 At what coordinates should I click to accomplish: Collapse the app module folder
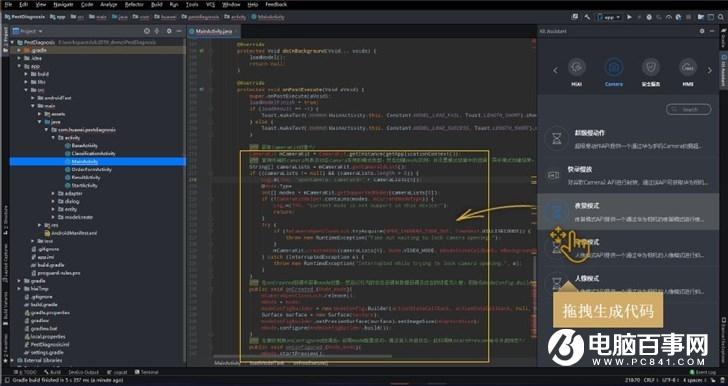pyautogui.click(x=19, y=66)
